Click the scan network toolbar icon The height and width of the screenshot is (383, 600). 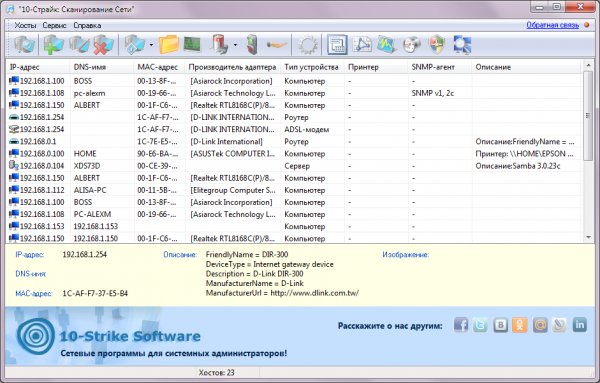point(24,45)
